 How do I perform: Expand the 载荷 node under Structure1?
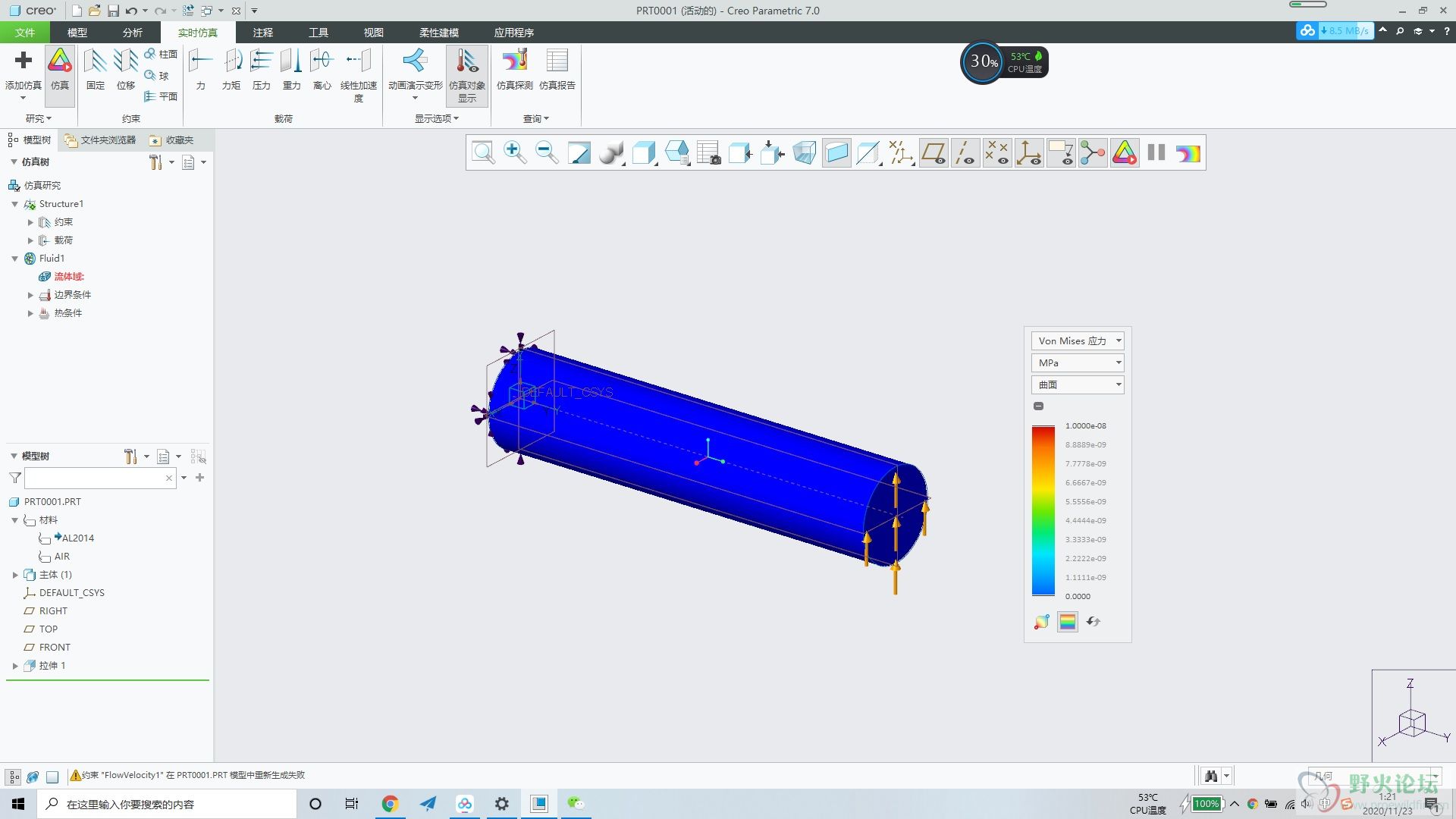coord(30,240)
